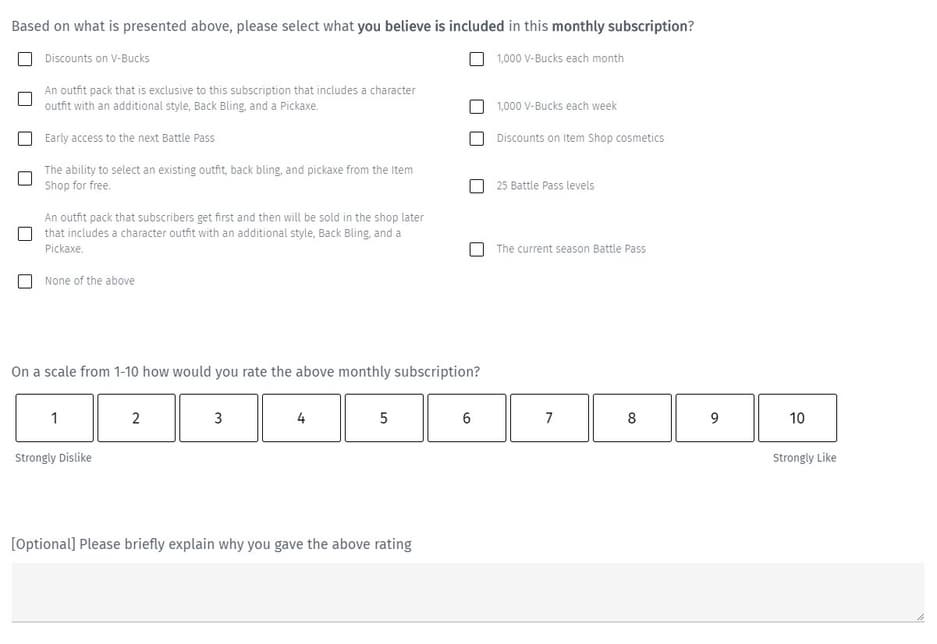
Task: Choose rating 3 on the scale
Action: 219,418
